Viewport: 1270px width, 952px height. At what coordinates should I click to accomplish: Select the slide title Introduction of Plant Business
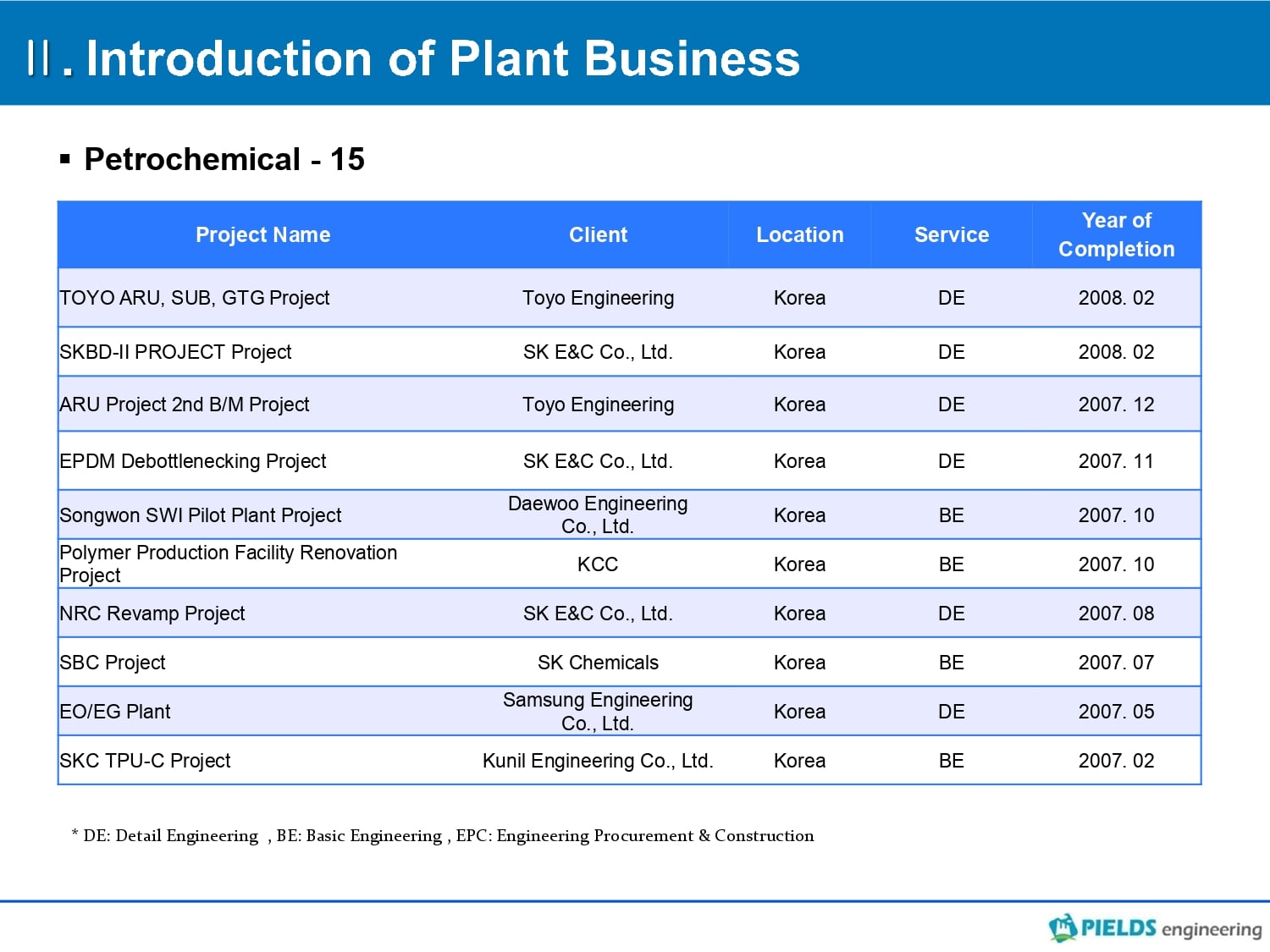pos(443,58)
